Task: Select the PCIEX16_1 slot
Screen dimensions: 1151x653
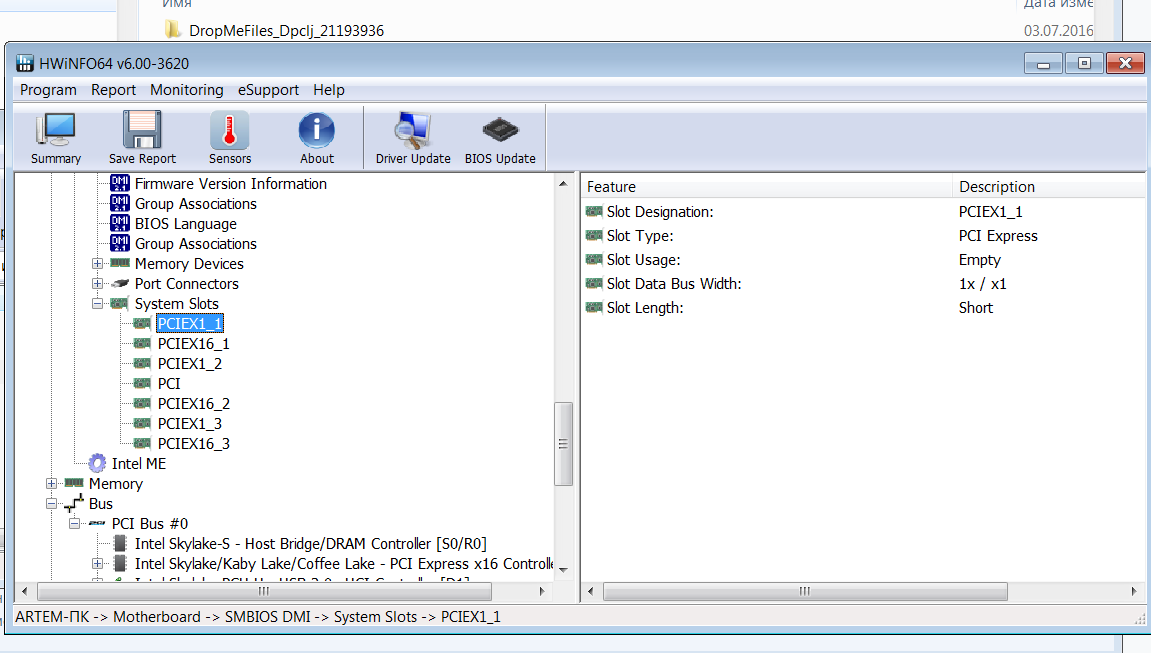Action: coord(194,343)
